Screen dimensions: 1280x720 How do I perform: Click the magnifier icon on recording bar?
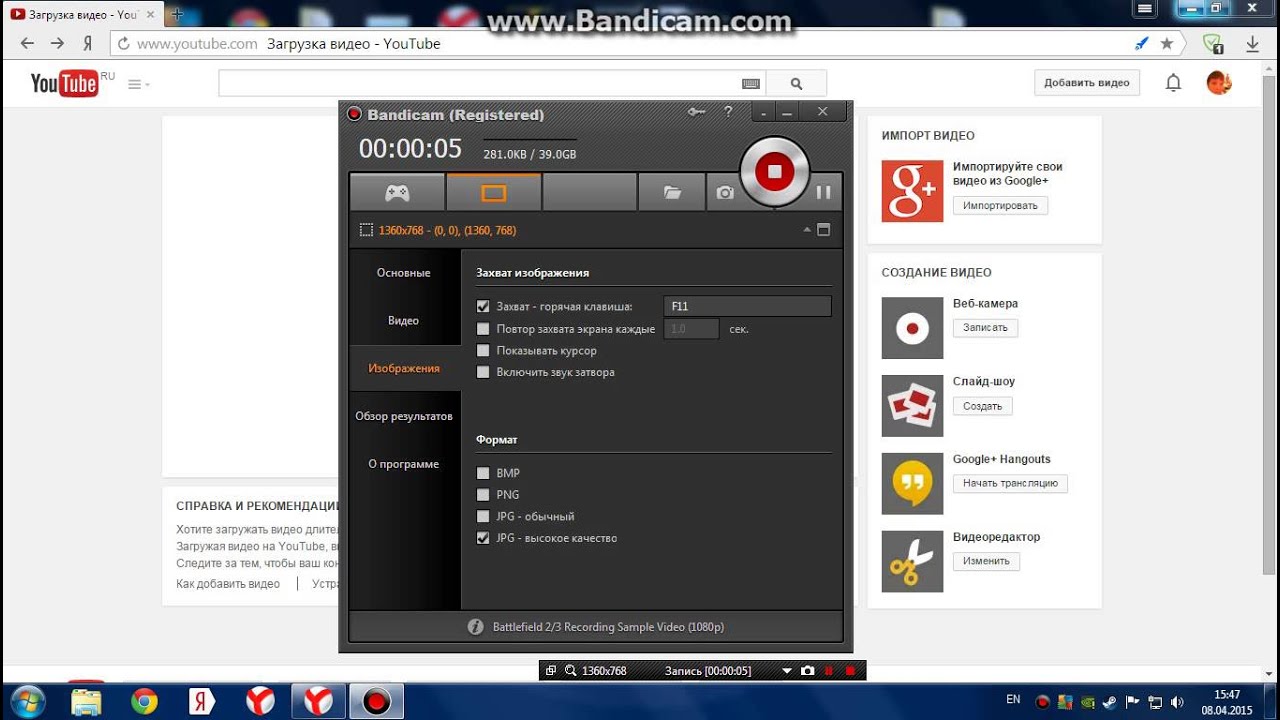pyautogui.click(x=571, y=671)
